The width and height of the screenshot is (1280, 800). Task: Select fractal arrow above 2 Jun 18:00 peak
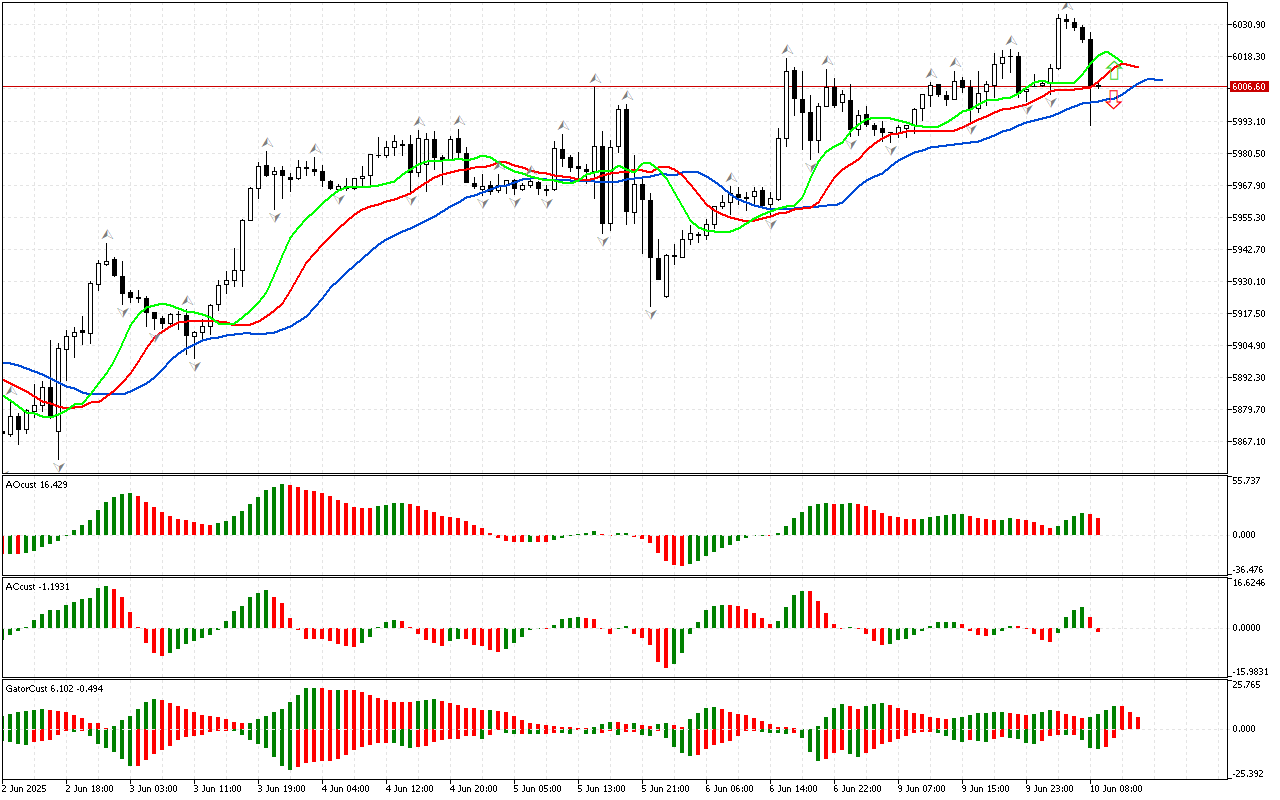(x=105, y=234)
